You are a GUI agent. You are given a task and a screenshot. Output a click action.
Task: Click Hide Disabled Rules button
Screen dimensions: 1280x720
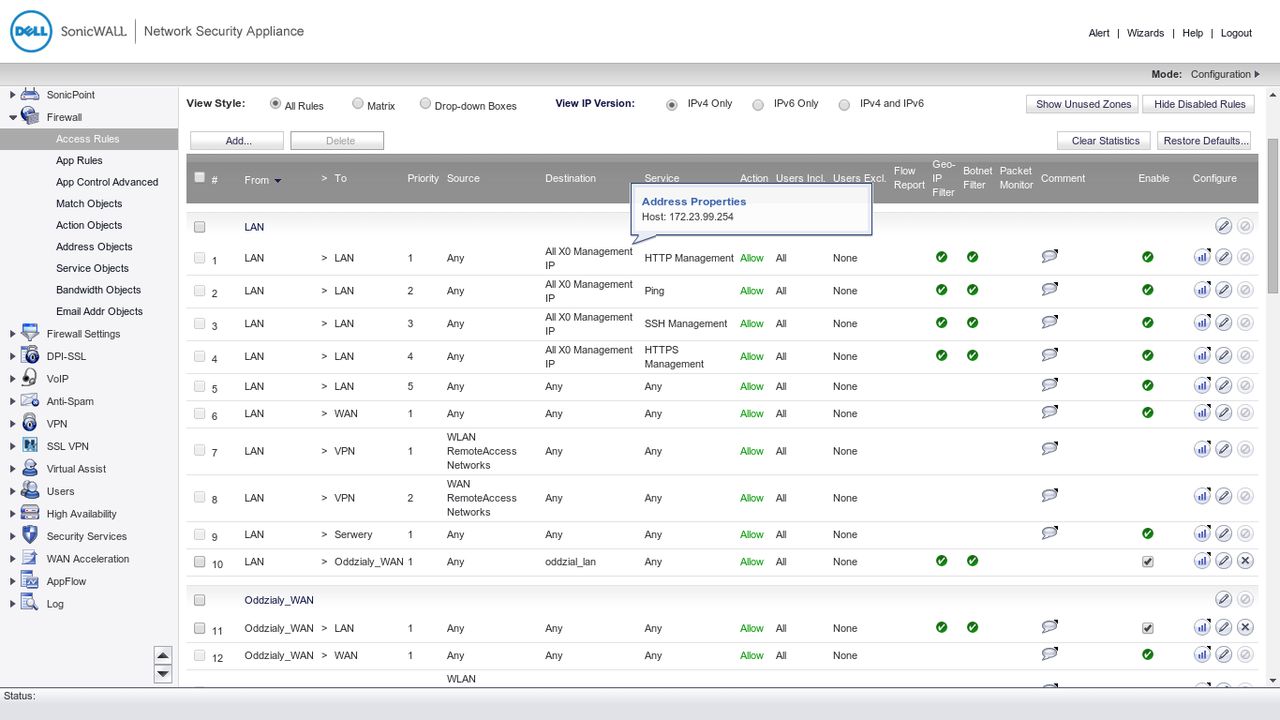coord(1200,104)
